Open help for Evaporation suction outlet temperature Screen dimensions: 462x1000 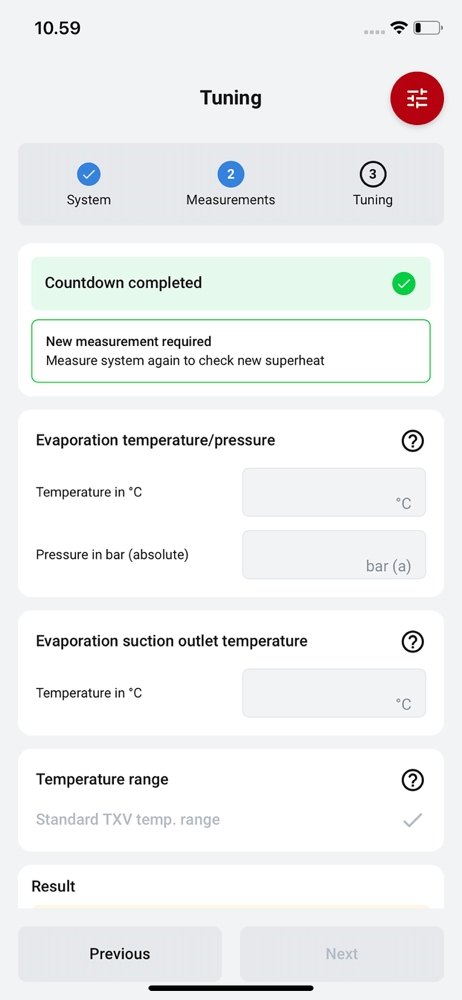tap(413, 642)
